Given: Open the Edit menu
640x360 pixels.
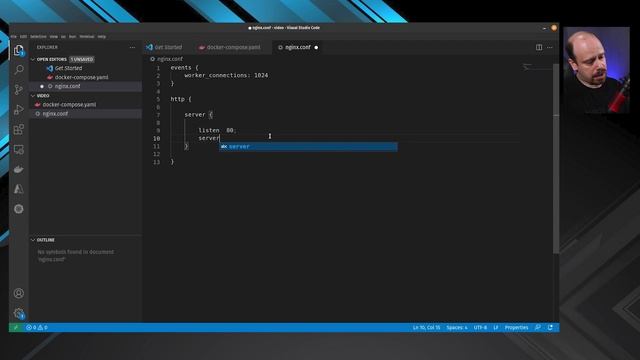Looking at the screenshot, I should tap(23, 36).
